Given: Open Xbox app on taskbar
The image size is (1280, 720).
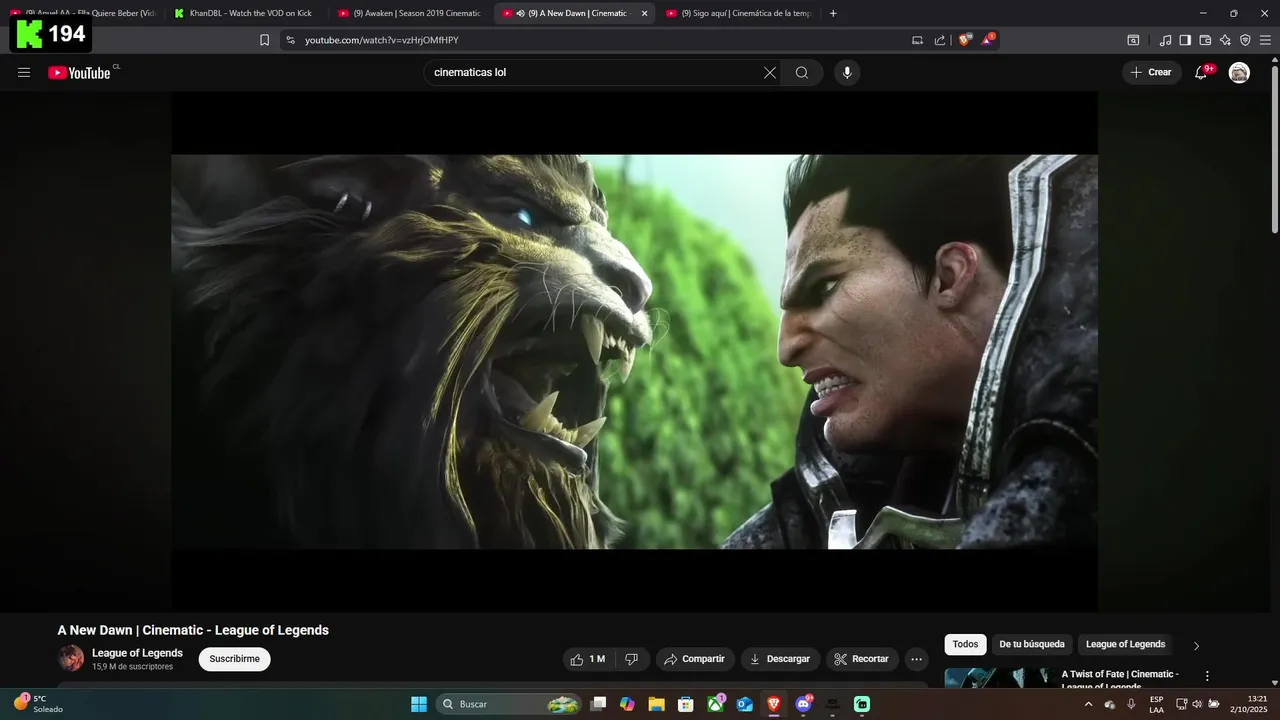Looking at the screenshot, I should coord(716,704).
